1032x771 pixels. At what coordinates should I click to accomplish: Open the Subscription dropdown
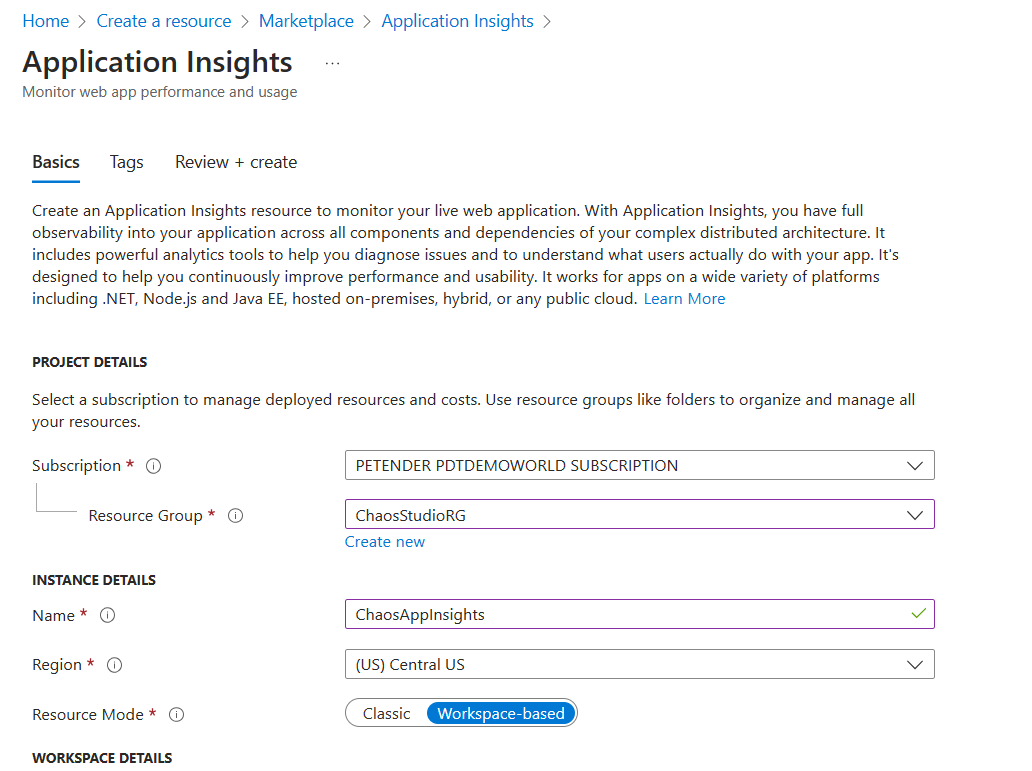pyautogui.click(x=914, y=464)
